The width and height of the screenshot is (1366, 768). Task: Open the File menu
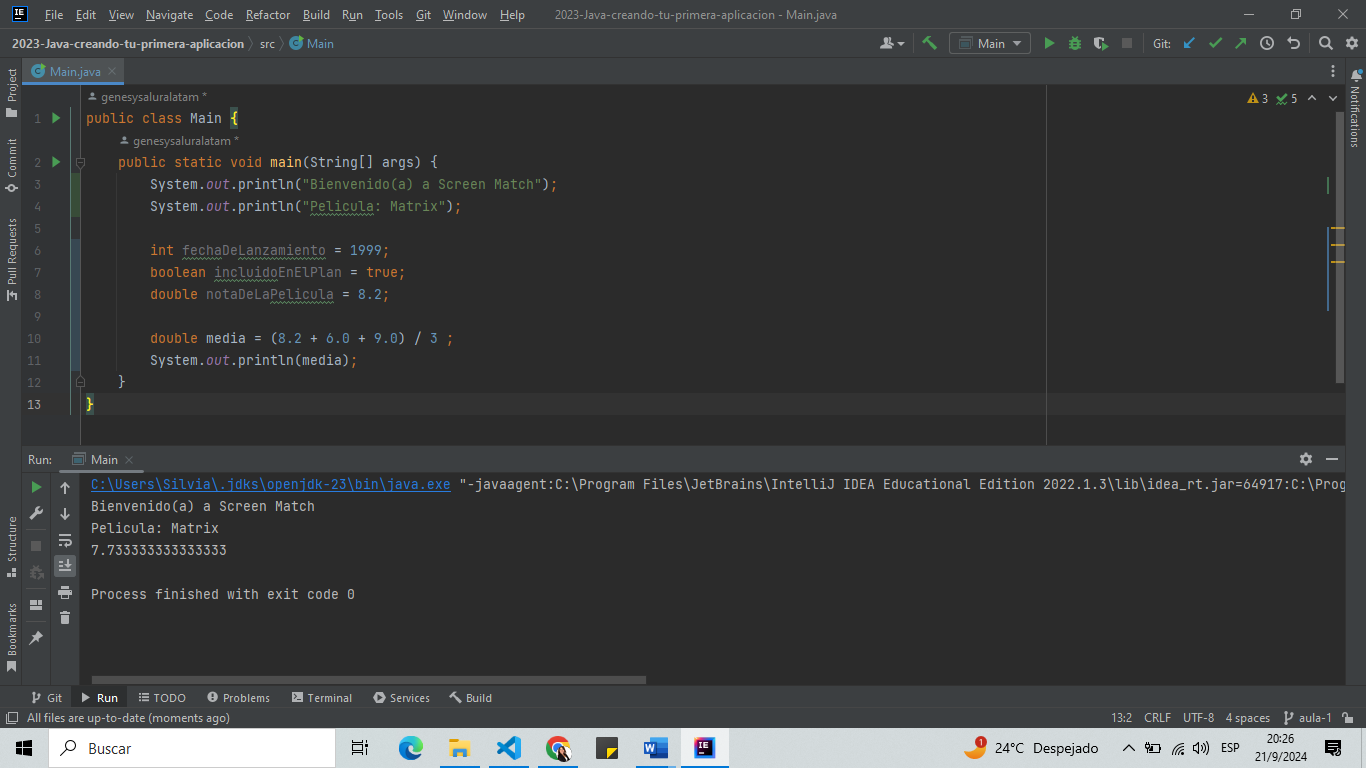point(54,15)
